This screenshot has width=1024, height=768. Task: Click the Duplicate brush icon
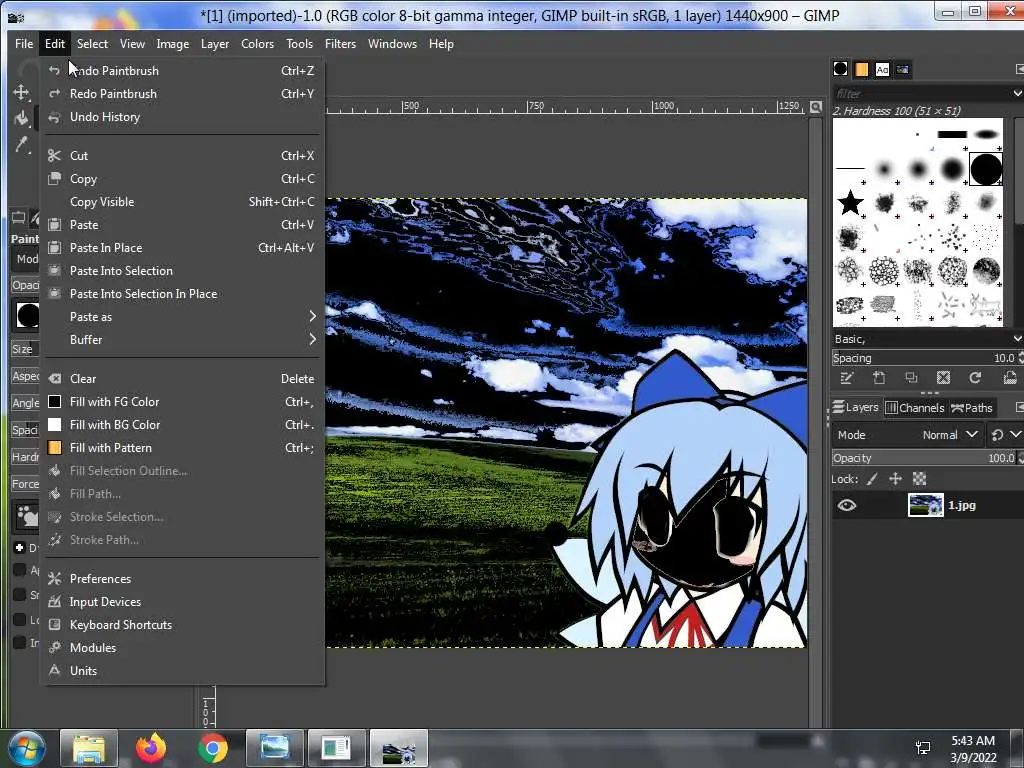(911, 377)
